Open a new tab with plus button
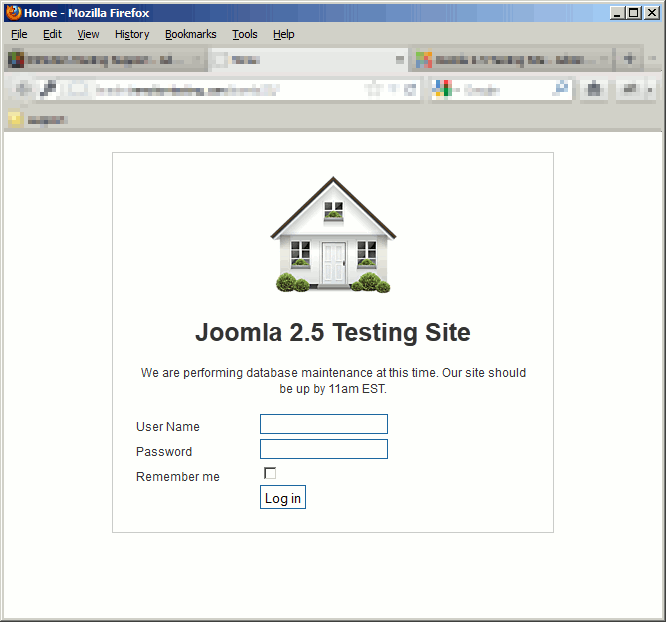This screenshot has width=666, height=622. [629, 59]
